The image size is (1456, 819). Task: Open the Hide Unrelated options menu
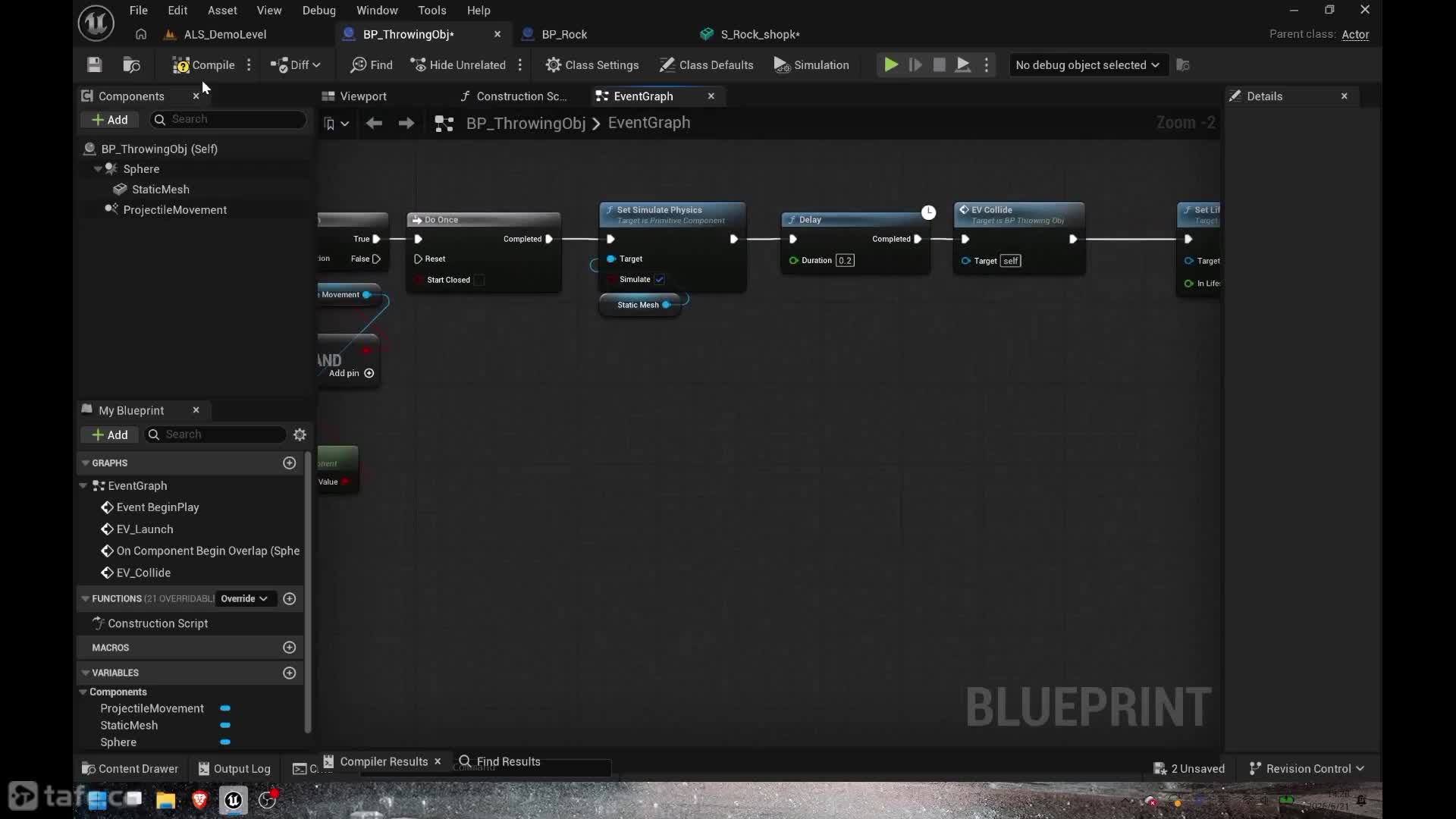tap(520, 65)
